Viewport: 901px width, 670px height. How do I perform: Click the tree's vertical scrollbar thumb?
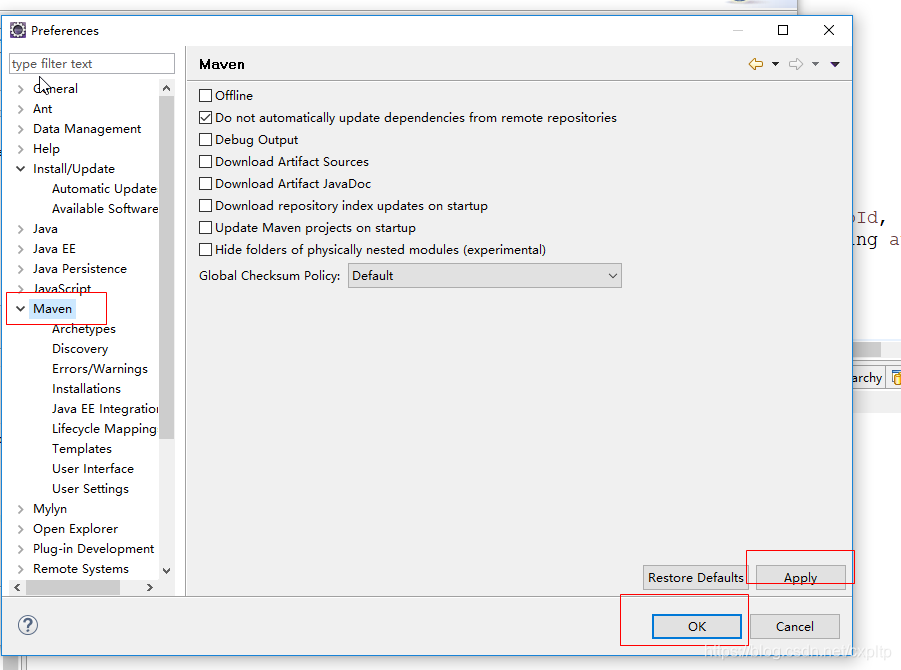(167, 267)
